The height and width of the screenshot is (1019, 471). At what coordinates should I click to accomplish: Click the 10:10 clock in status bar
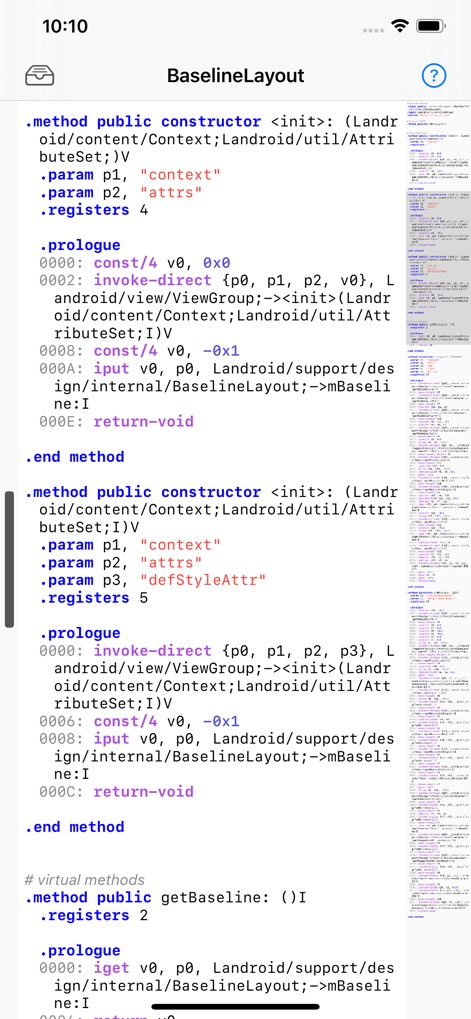coord(64,27)
